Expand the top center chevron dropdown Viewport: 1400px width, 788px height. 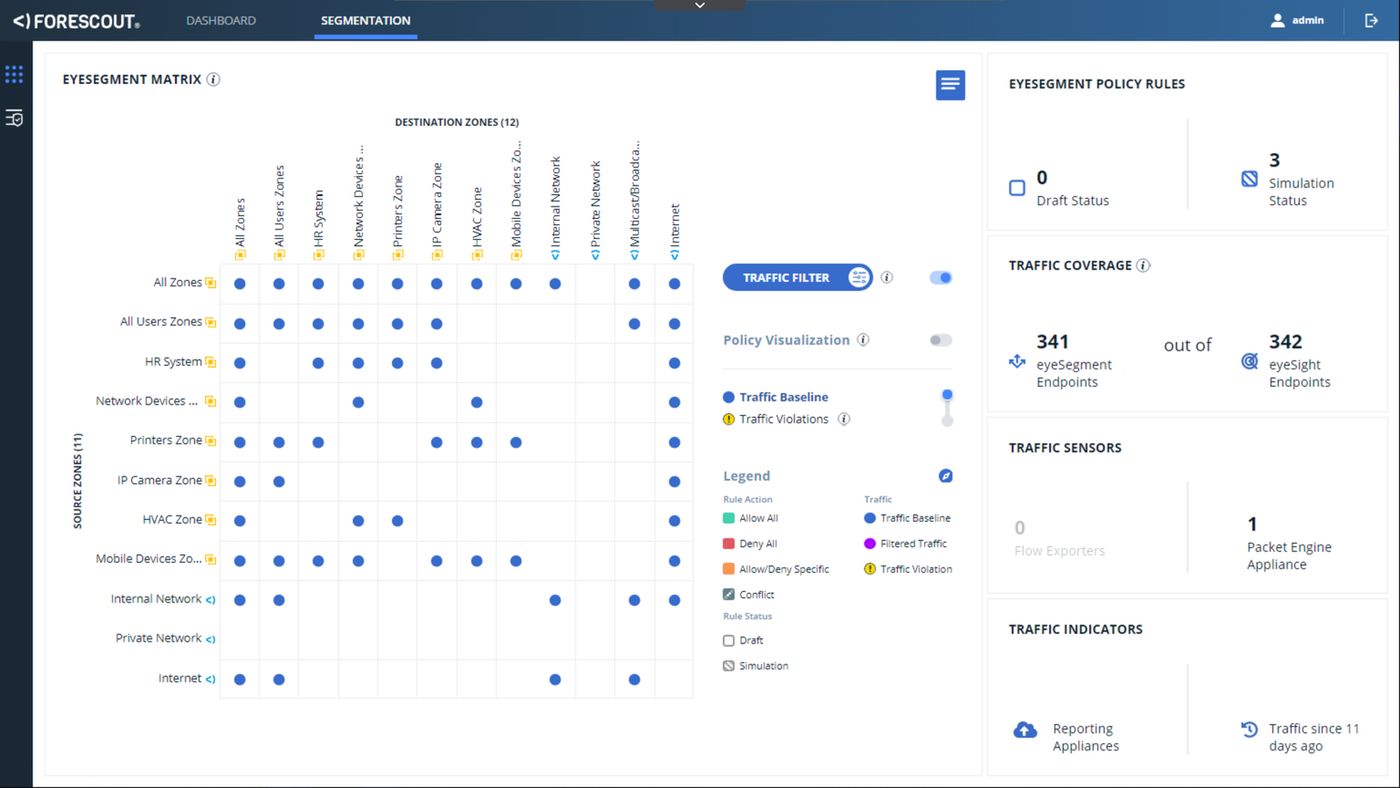pyautogui.click(x=699, y=5)
